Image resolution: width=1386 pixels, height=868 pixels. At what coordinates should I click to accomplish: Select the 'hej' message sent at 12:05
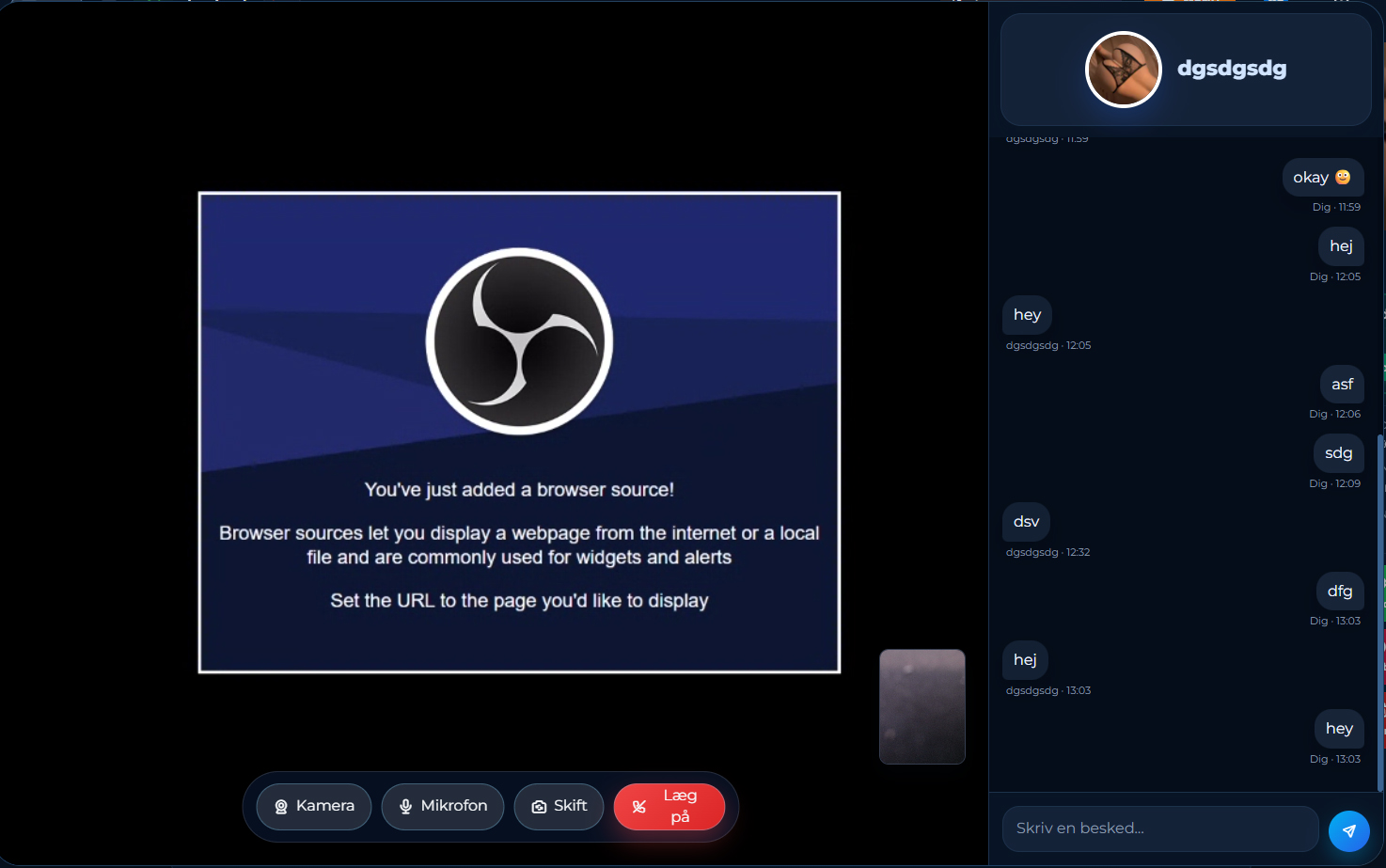tap(1341, 246)
